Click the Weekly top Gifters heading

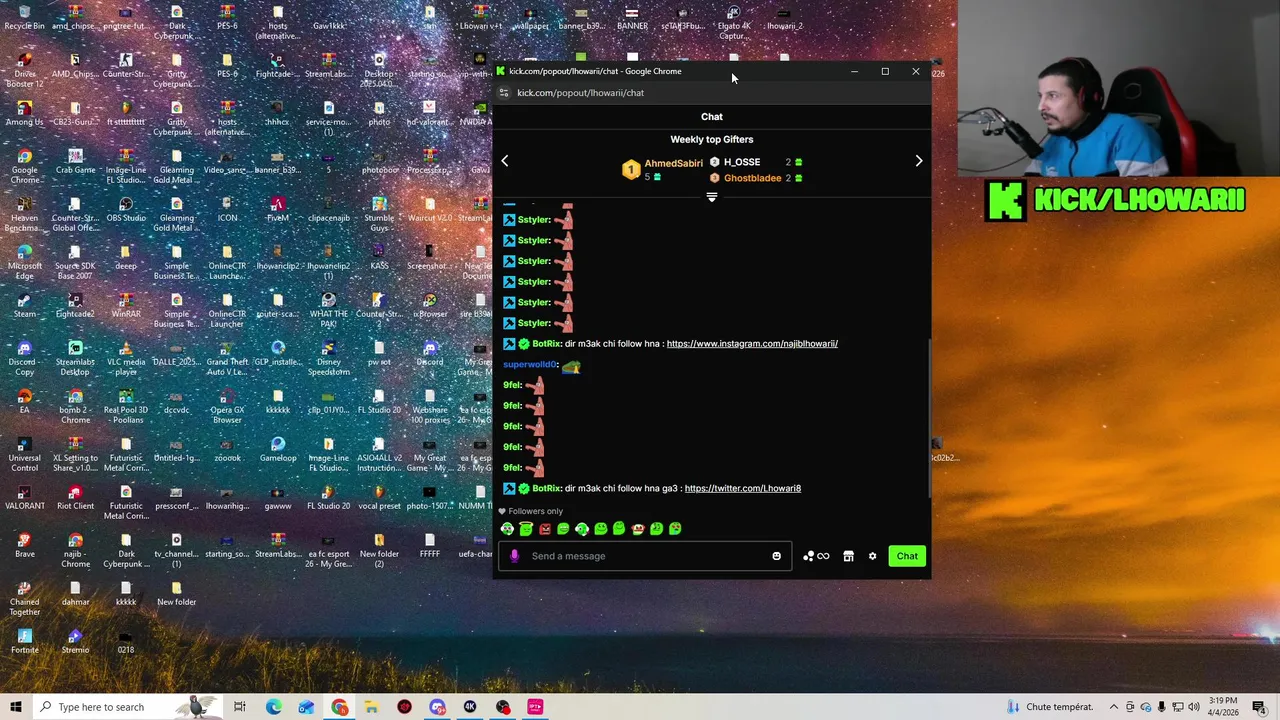[712, 140]
